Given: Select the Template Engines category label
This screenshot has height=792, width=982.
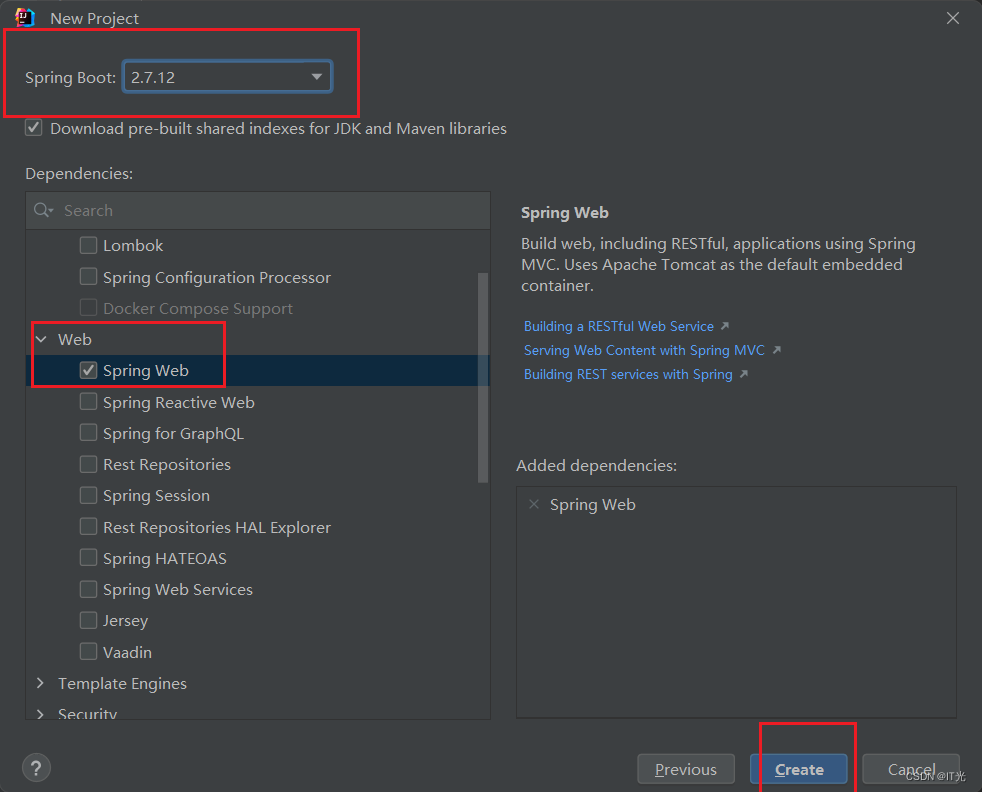Looking at the screenshot, I should tap(122, 683).
